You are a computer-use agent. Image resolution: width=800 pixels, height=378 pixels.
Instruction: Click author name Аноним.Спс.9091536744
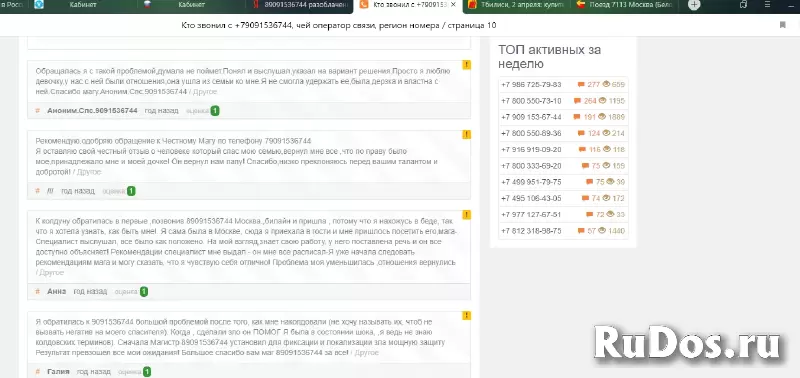[x=92, y=110]
